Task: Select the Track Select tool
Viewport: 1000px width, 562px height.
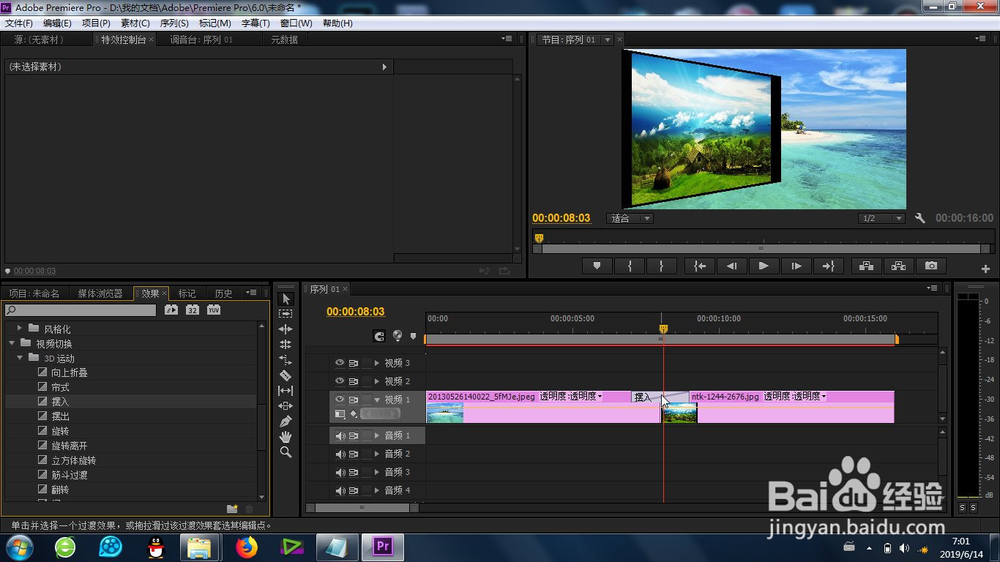Action: (286, 314)
